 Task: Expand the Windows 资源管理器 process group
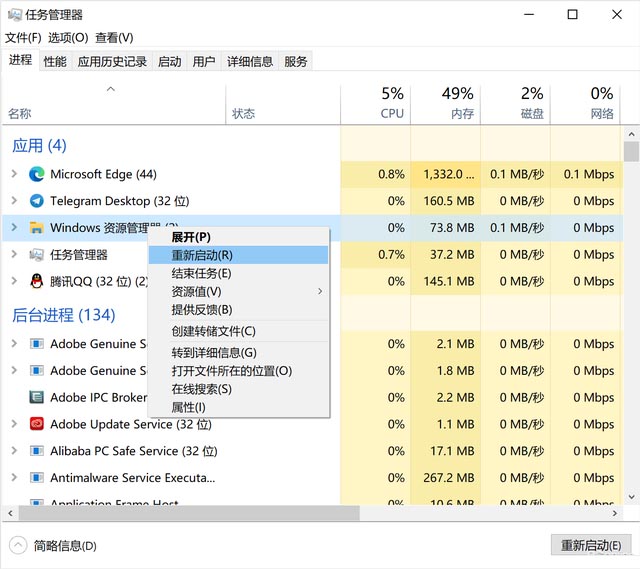14,227
